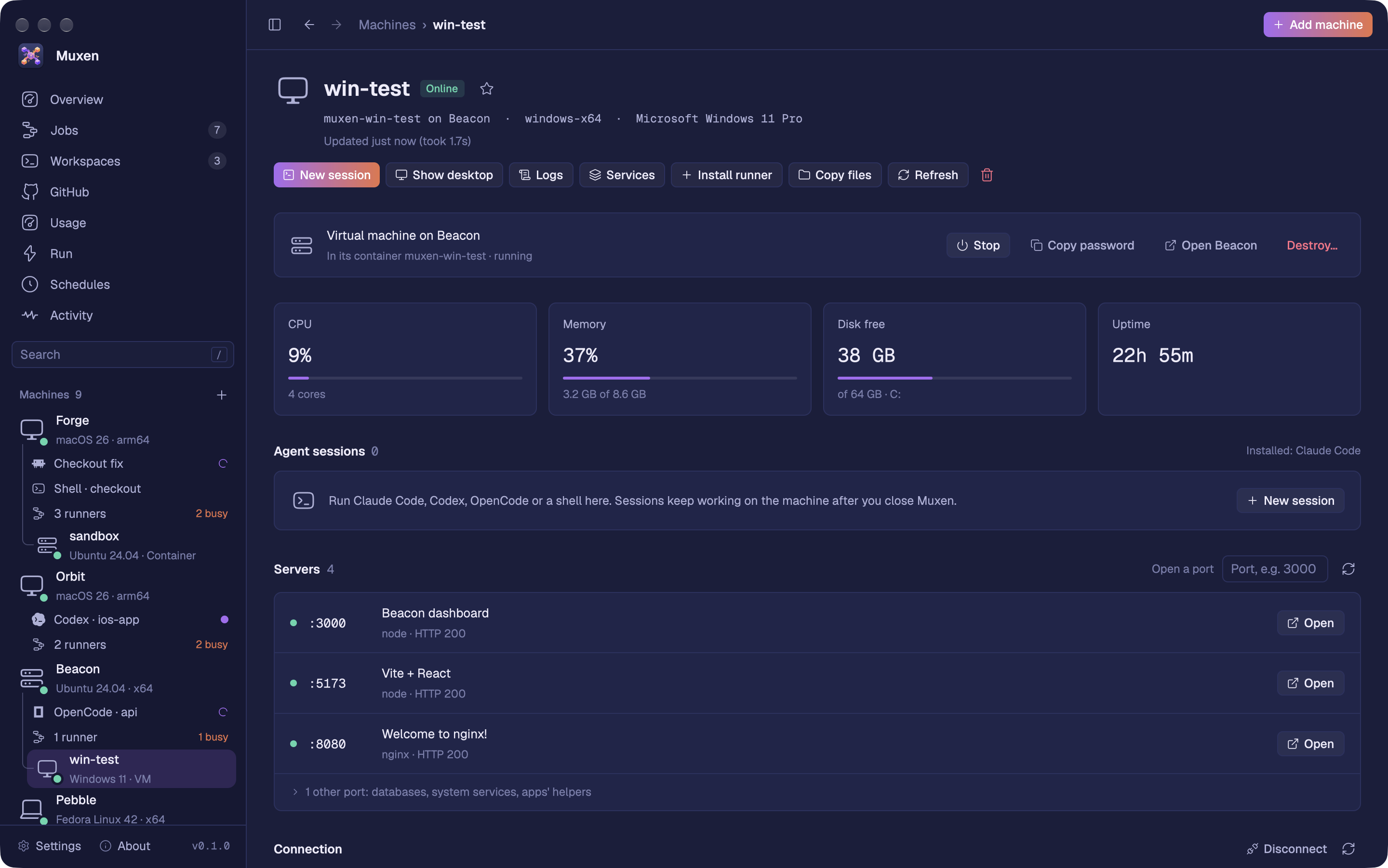Click the Connection section refresh icon
The width and height of the screenshot is (1388, 868).
point(1348,848)
